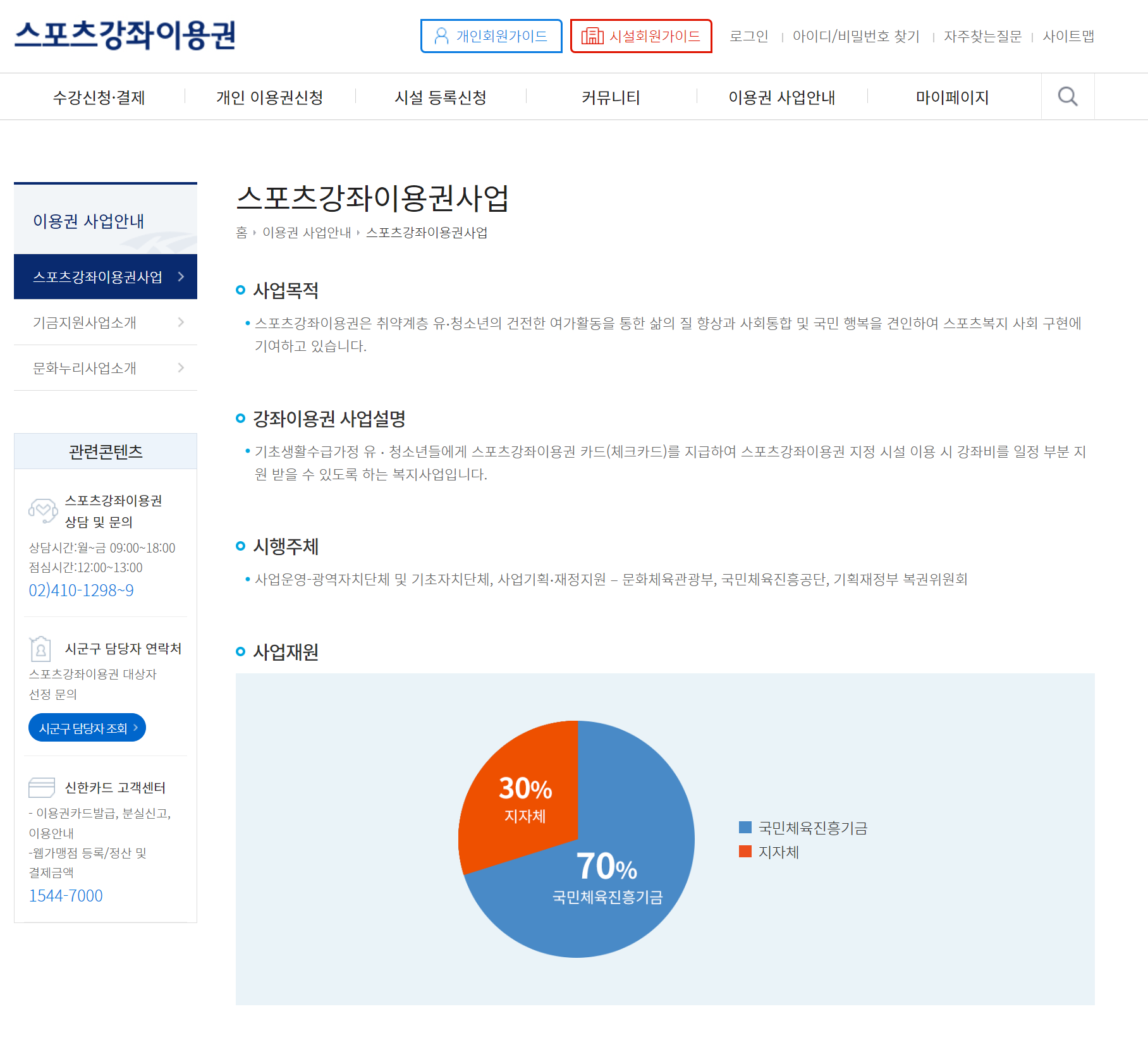Open the 마이페이지 navigation menu

pyautogui.click(x=951, y=97)
